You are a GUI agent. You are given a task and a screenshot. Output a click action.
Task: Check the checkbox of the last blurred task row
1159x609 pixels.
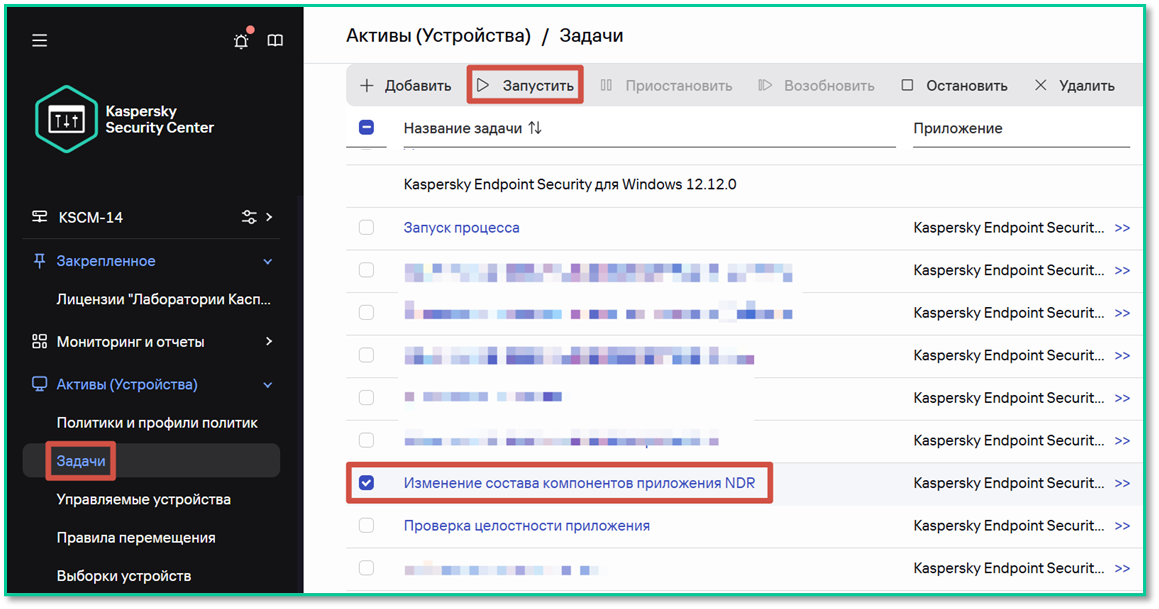367,568
